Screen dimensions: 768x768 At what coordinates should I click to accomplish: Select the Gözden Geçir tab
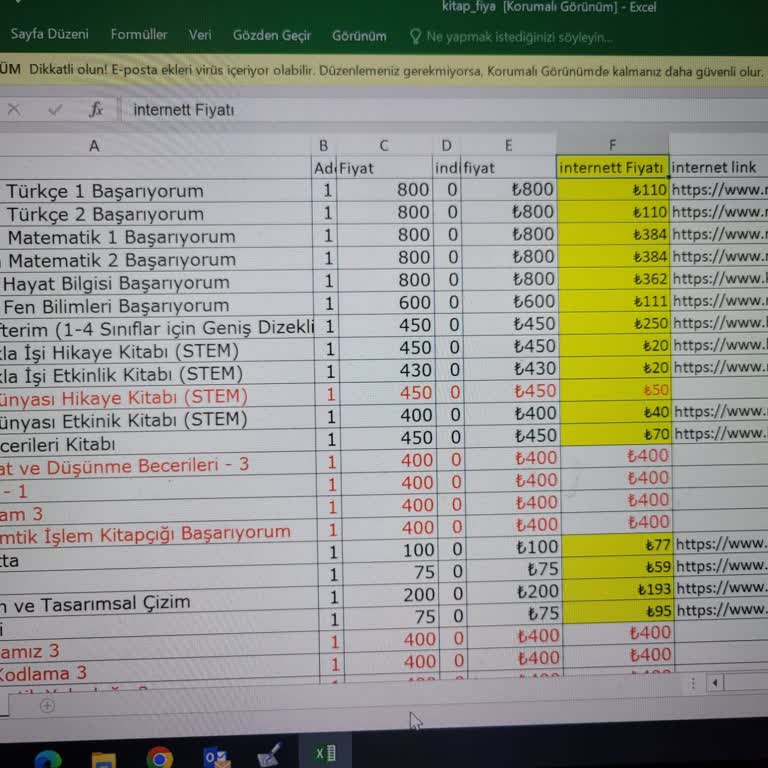click(272, 35)
